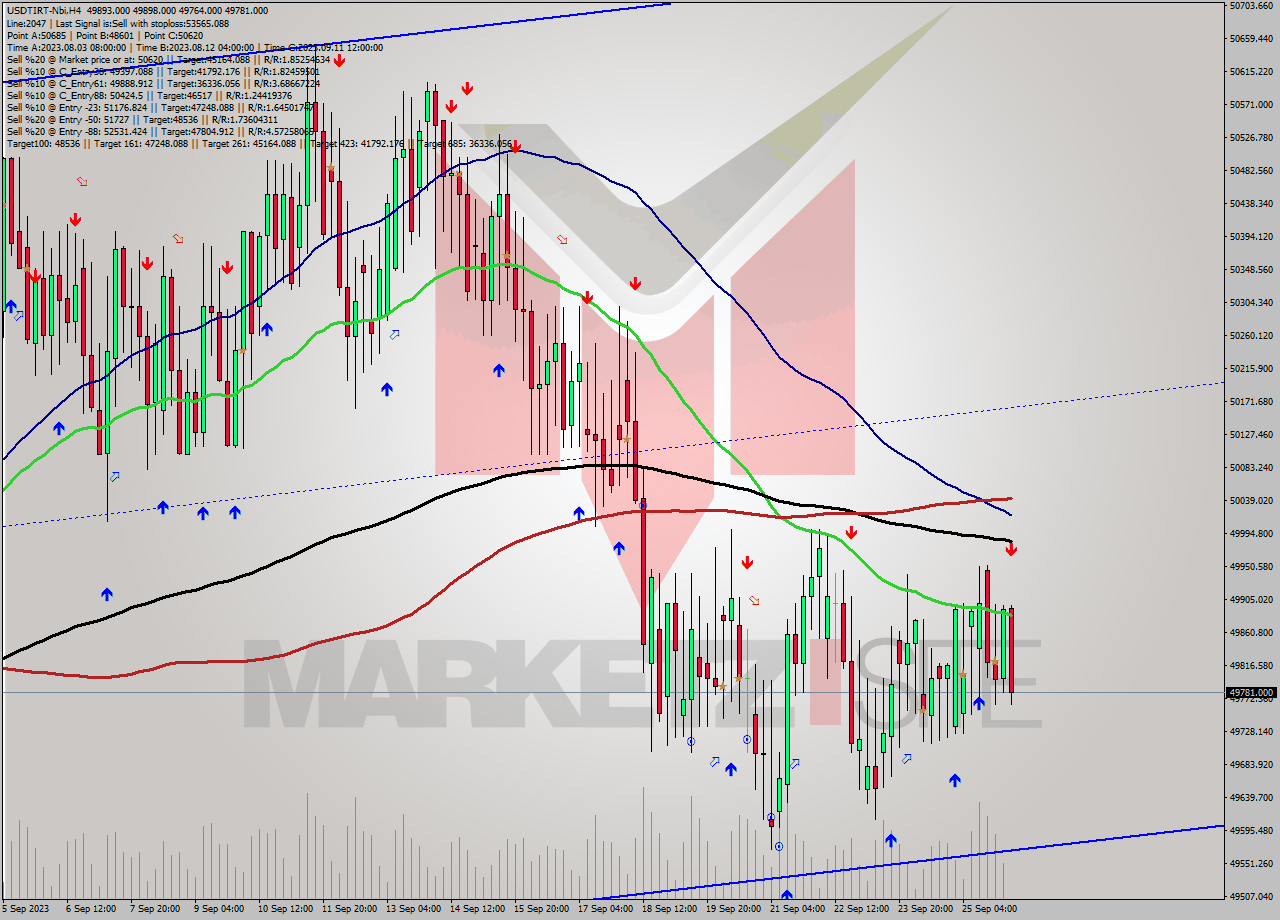The width and height of the screenshot is (1280, 920).
Task: Click the '7 Sep 20:00' time axis label
Action: point(156,909)
